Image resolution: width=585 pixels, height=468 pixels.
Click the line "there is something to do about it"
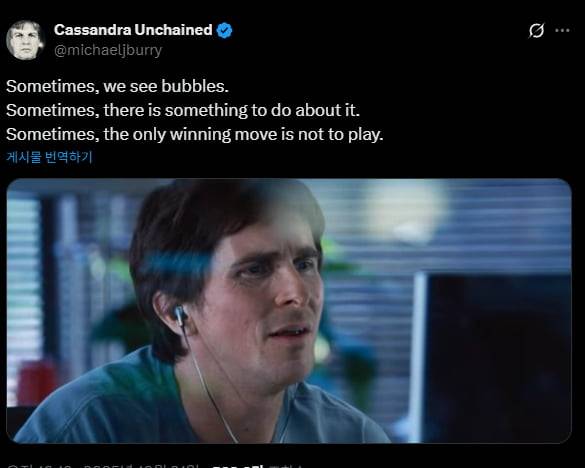[x=231, y=110]
